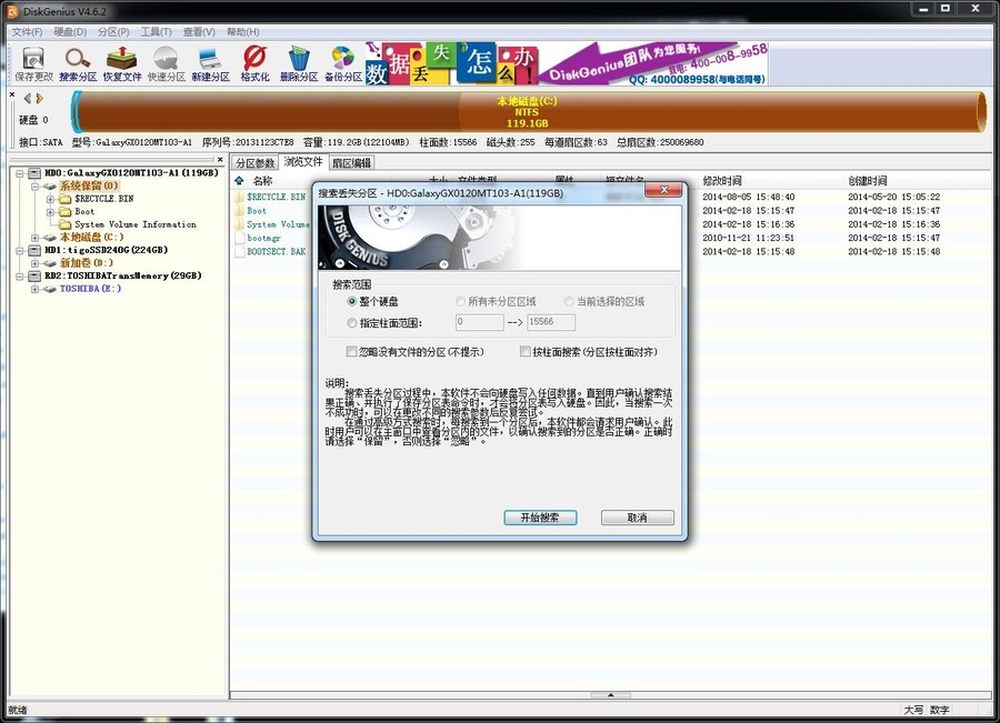Select the 快速分区 (quick partition) icon
The width and height of the screenshot is (1000, 723).
(x=166, y=64)
